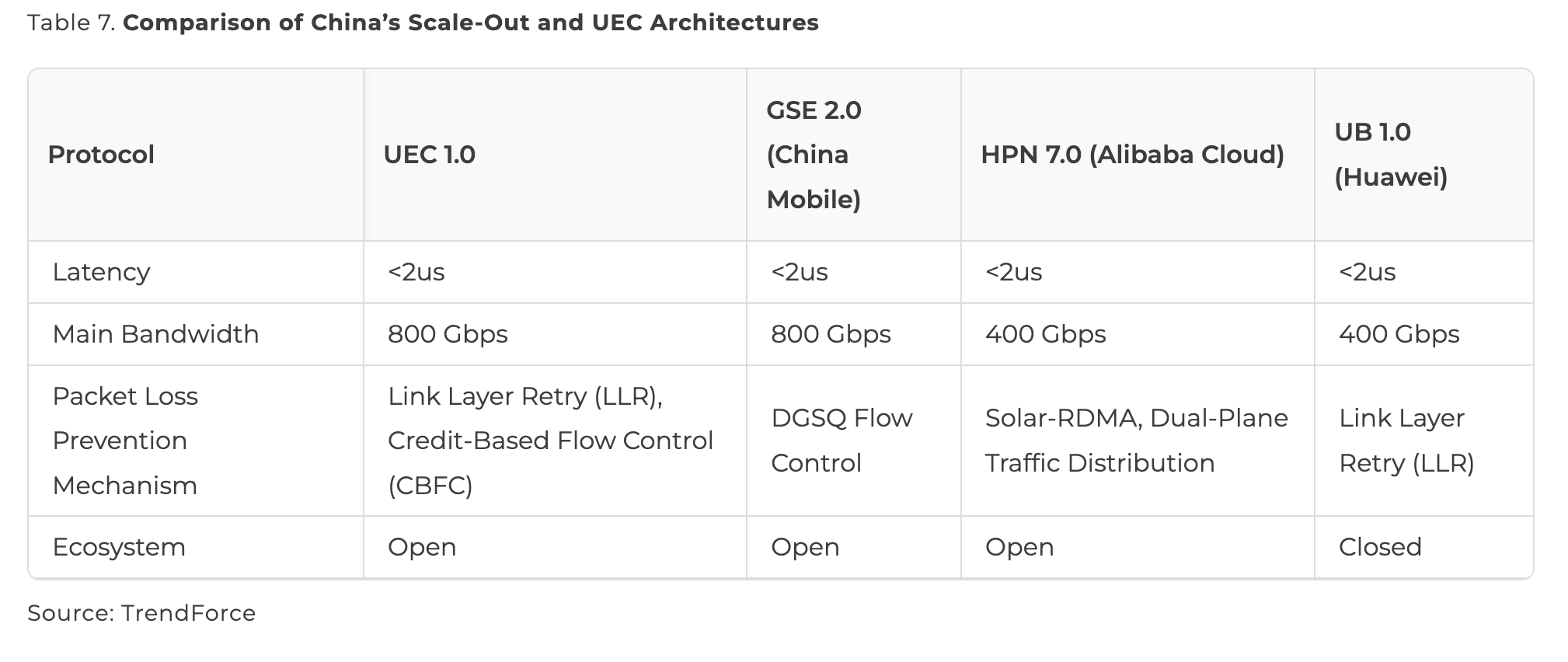Click the Packet Loss Prevention Mechanism label
The image size is (1568, 662).
[125, 441]
